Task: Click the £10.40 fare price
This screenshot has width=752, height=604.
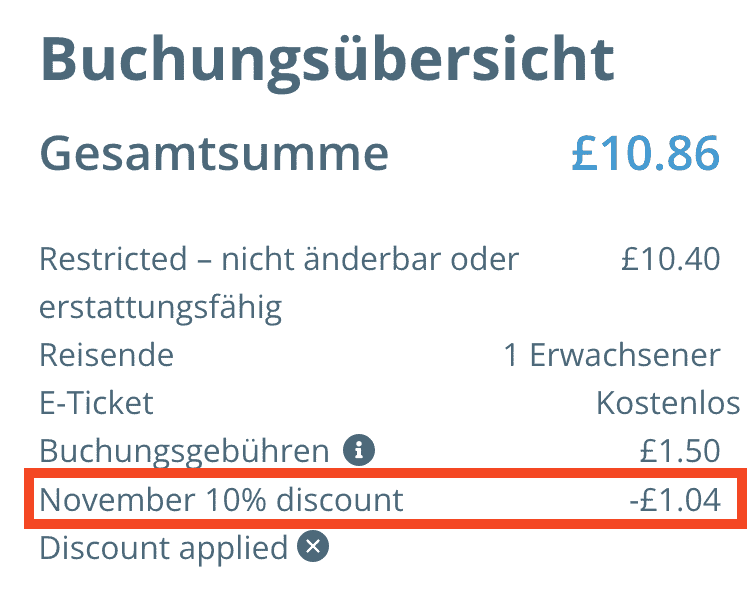Action: 670,259
